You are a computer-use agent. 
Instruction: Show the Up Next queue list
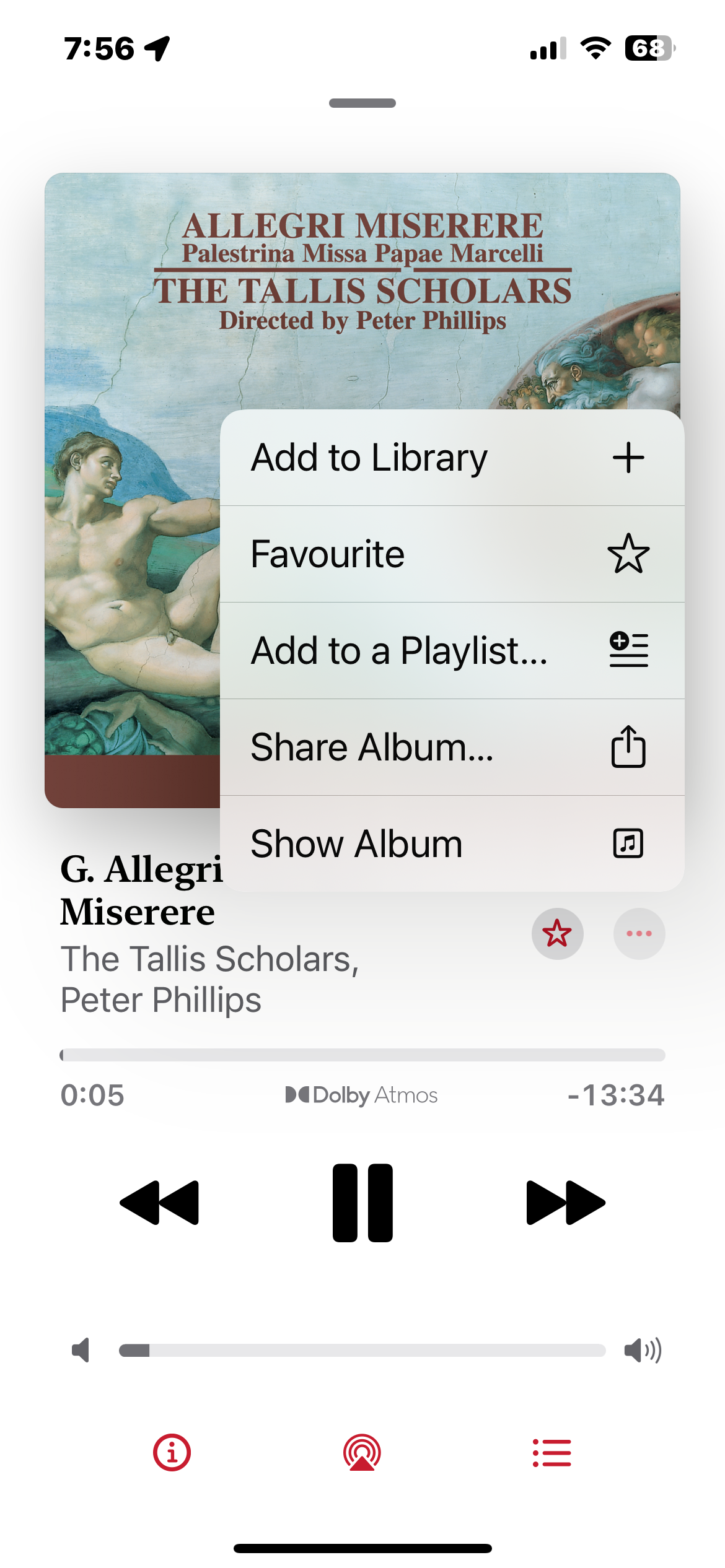tap(551, 1453)
